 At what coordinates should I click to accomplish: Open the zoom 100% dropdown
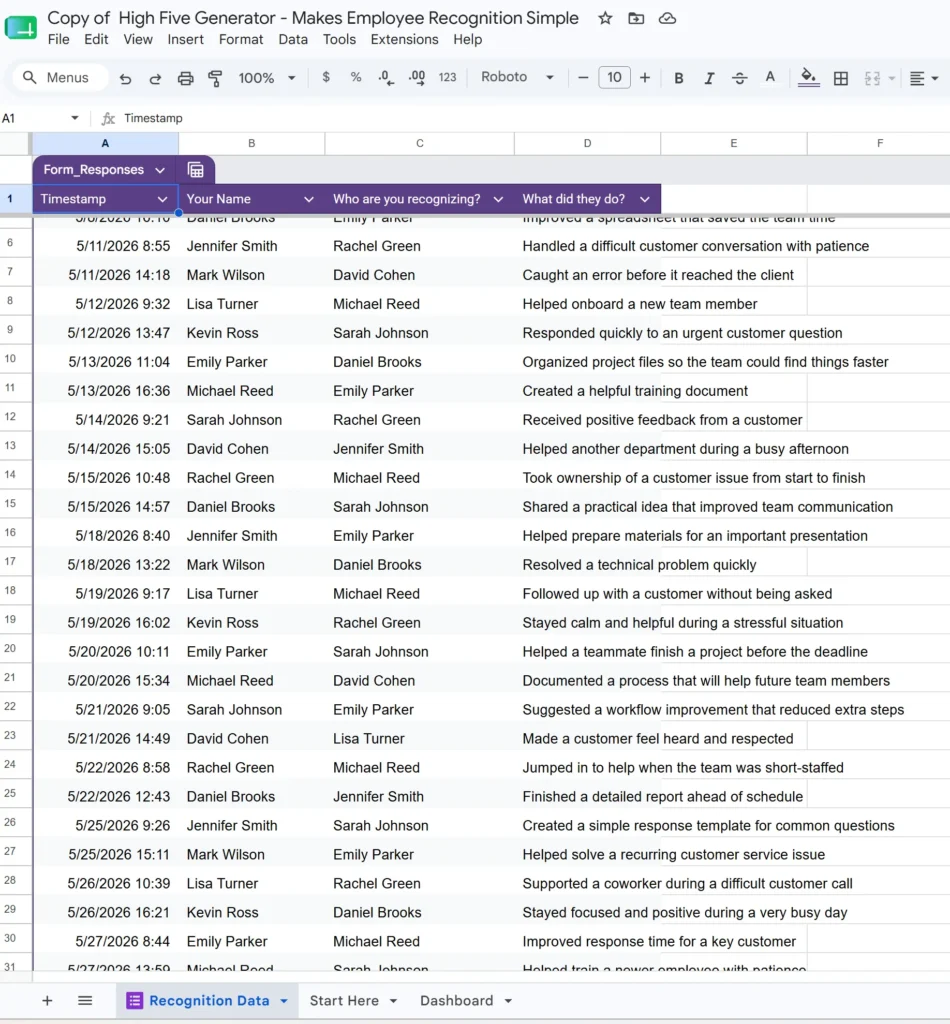(267, 78)
